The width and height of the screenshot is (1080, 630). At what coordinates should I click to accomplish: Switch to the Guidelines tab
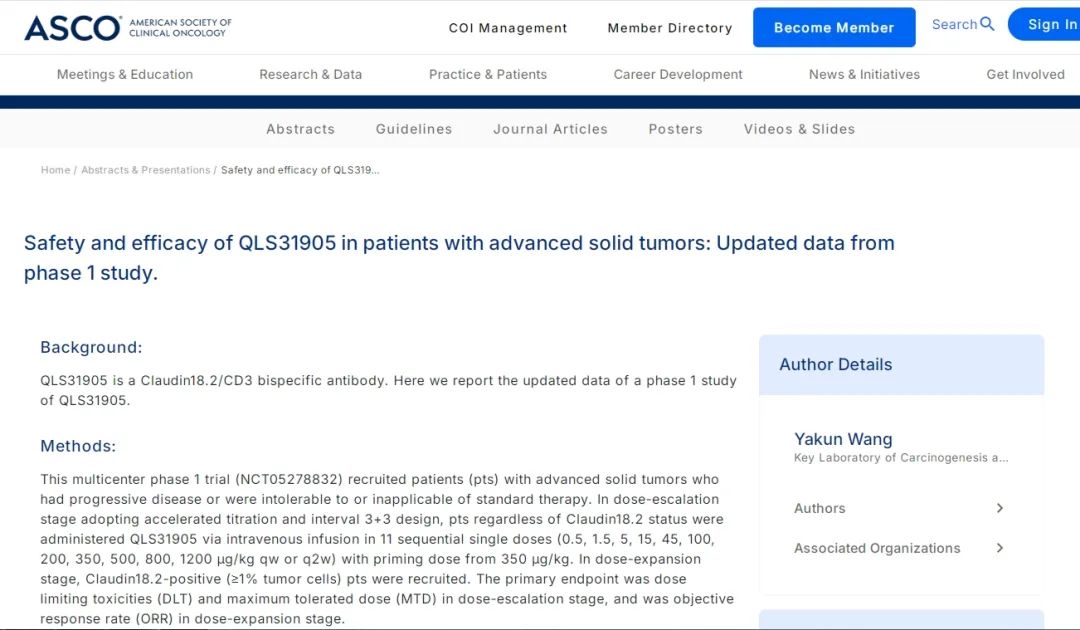point(414,129)
